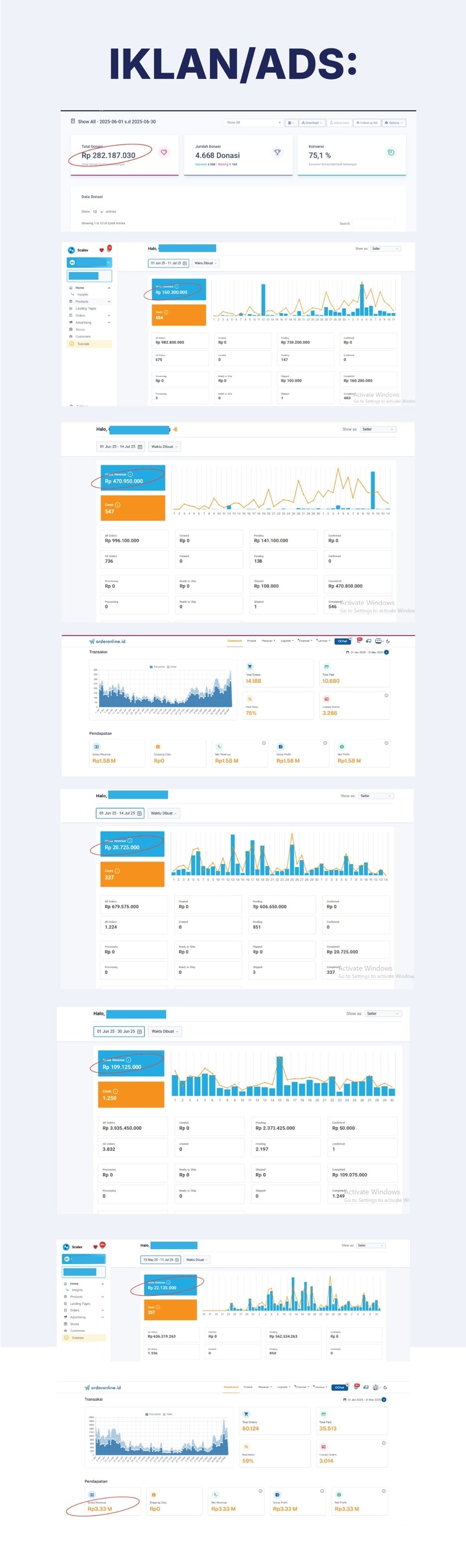Click info icon on Count 1.250 card
Image resolution: width=466 pixels, height=1568 pixels.
[115, 1091]
